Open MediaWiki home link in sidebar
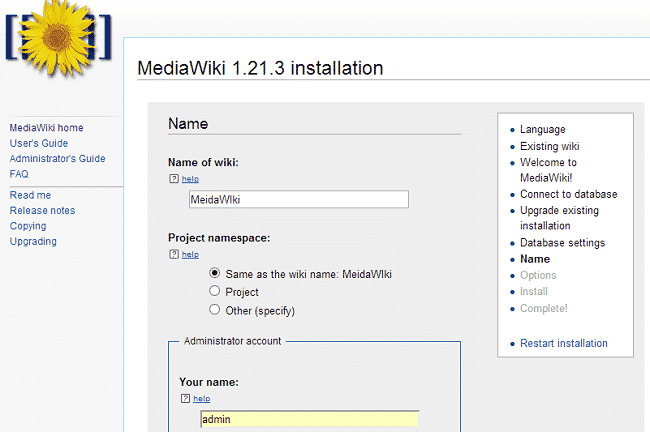 tap(46, 128)
